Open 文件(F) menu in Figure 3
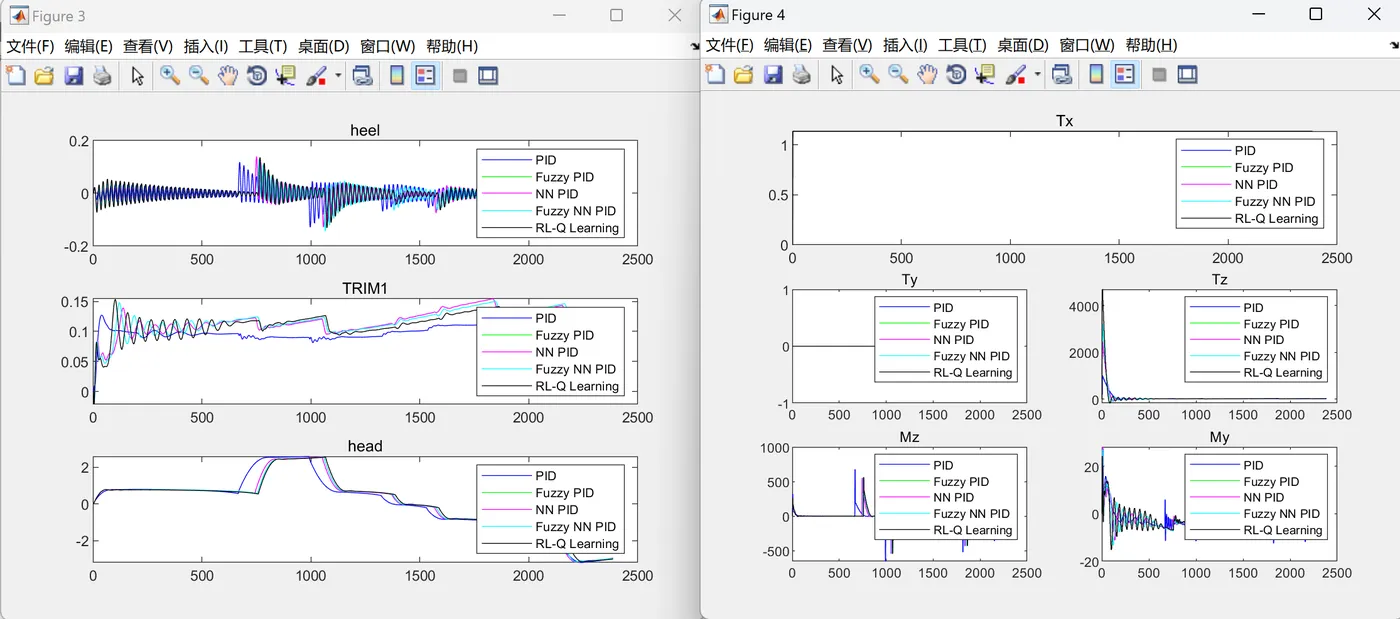 30,46
